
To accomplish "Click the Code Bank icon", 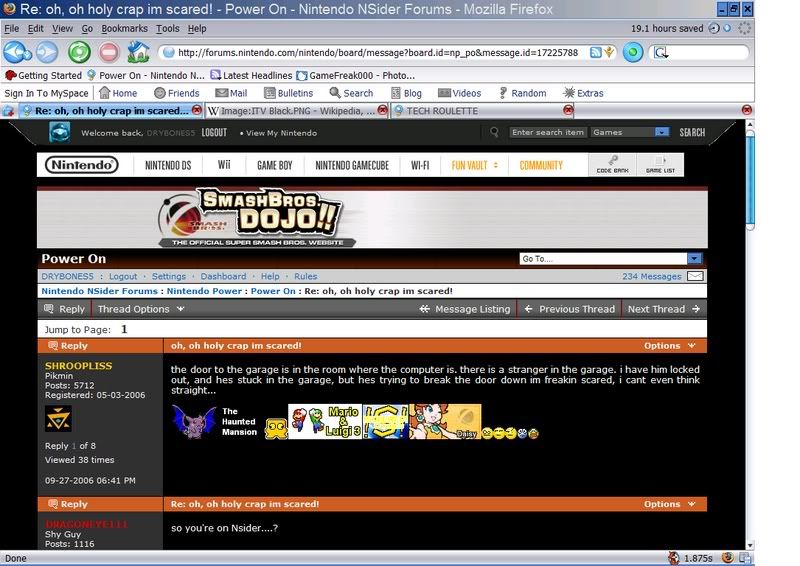I will [612, 164].
